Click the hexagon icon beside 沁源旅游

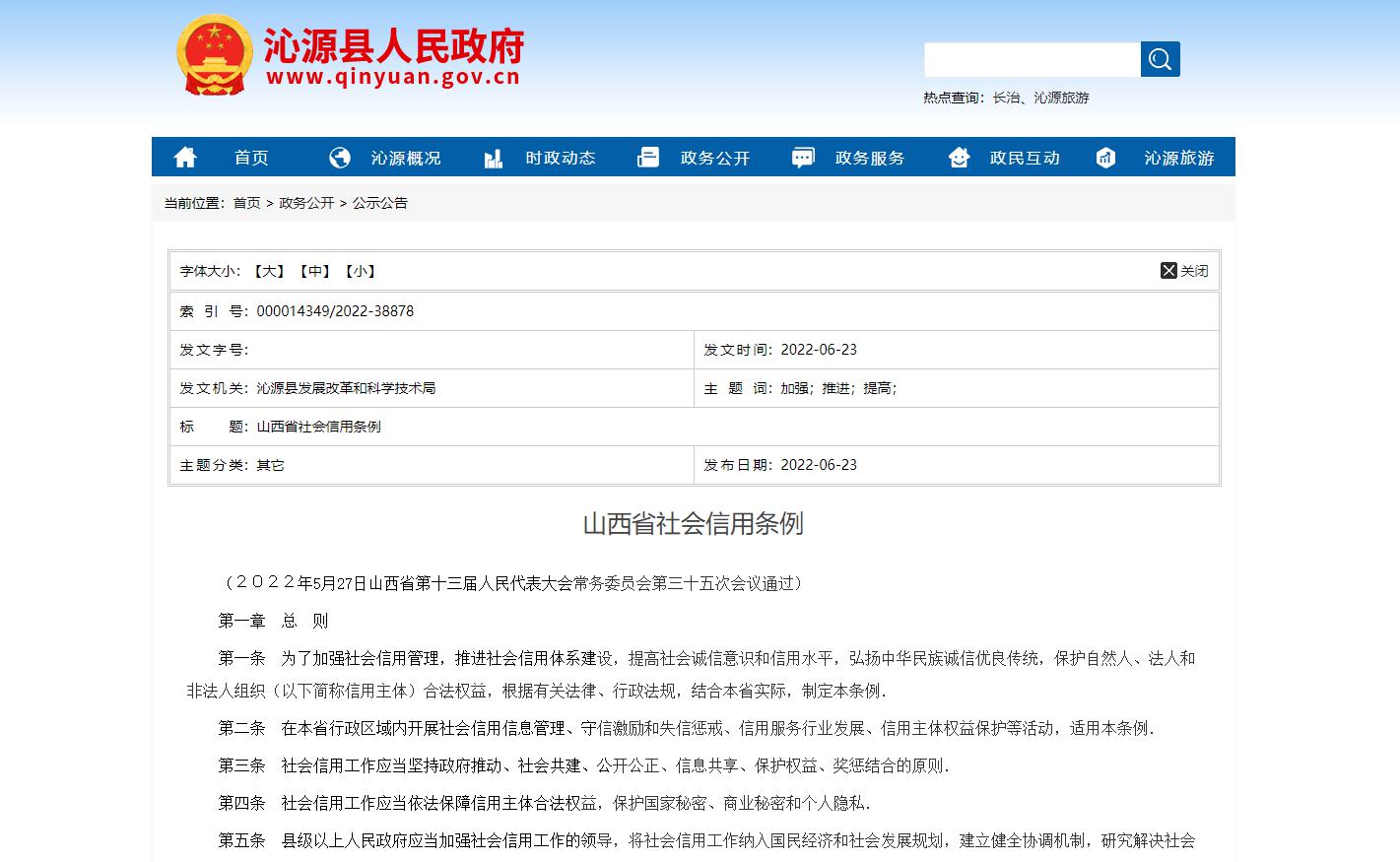[x=1106, y=158]
